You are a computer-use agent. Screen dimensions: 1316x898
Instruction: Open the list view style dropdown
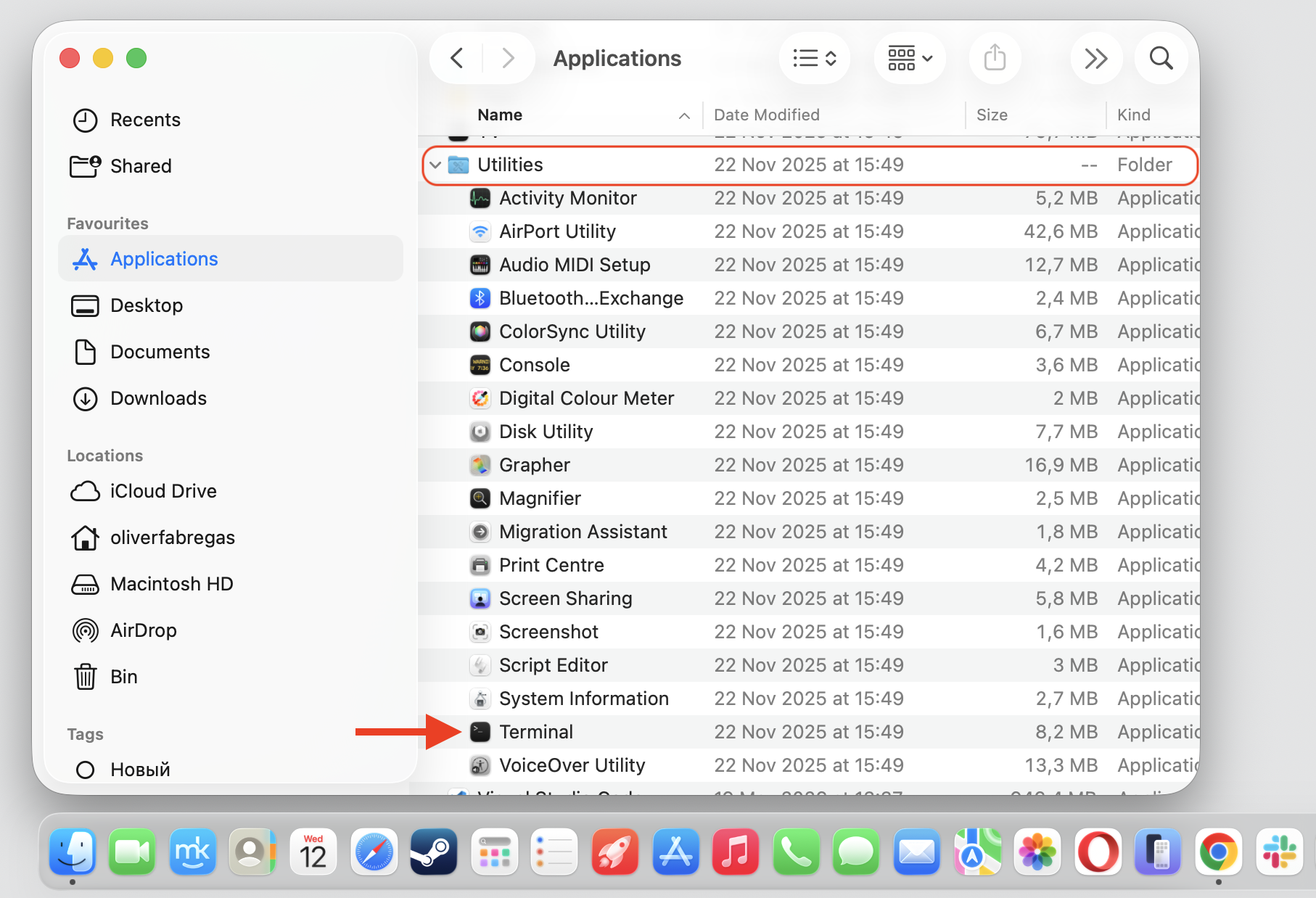pyautogui.click(x=815, y=58)
